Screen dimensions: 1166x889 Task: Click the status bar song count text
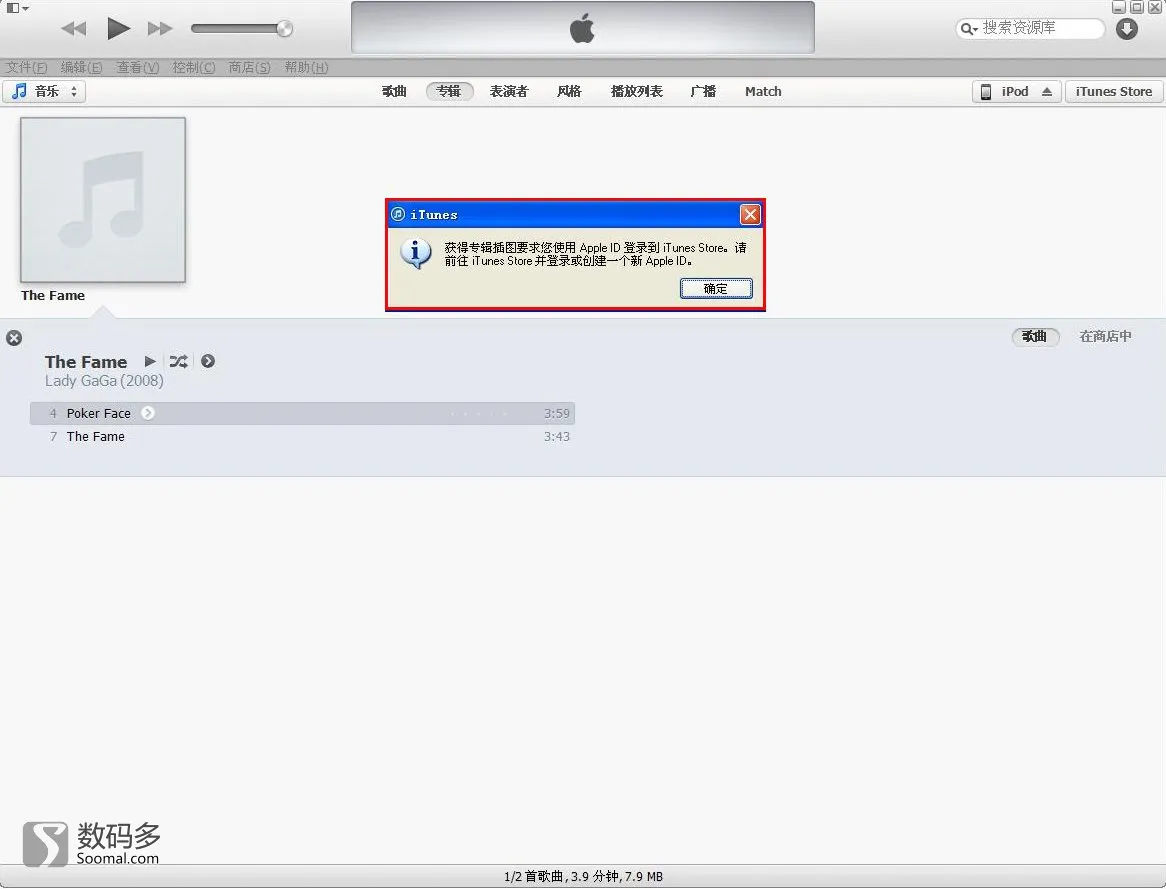(583, 877)
